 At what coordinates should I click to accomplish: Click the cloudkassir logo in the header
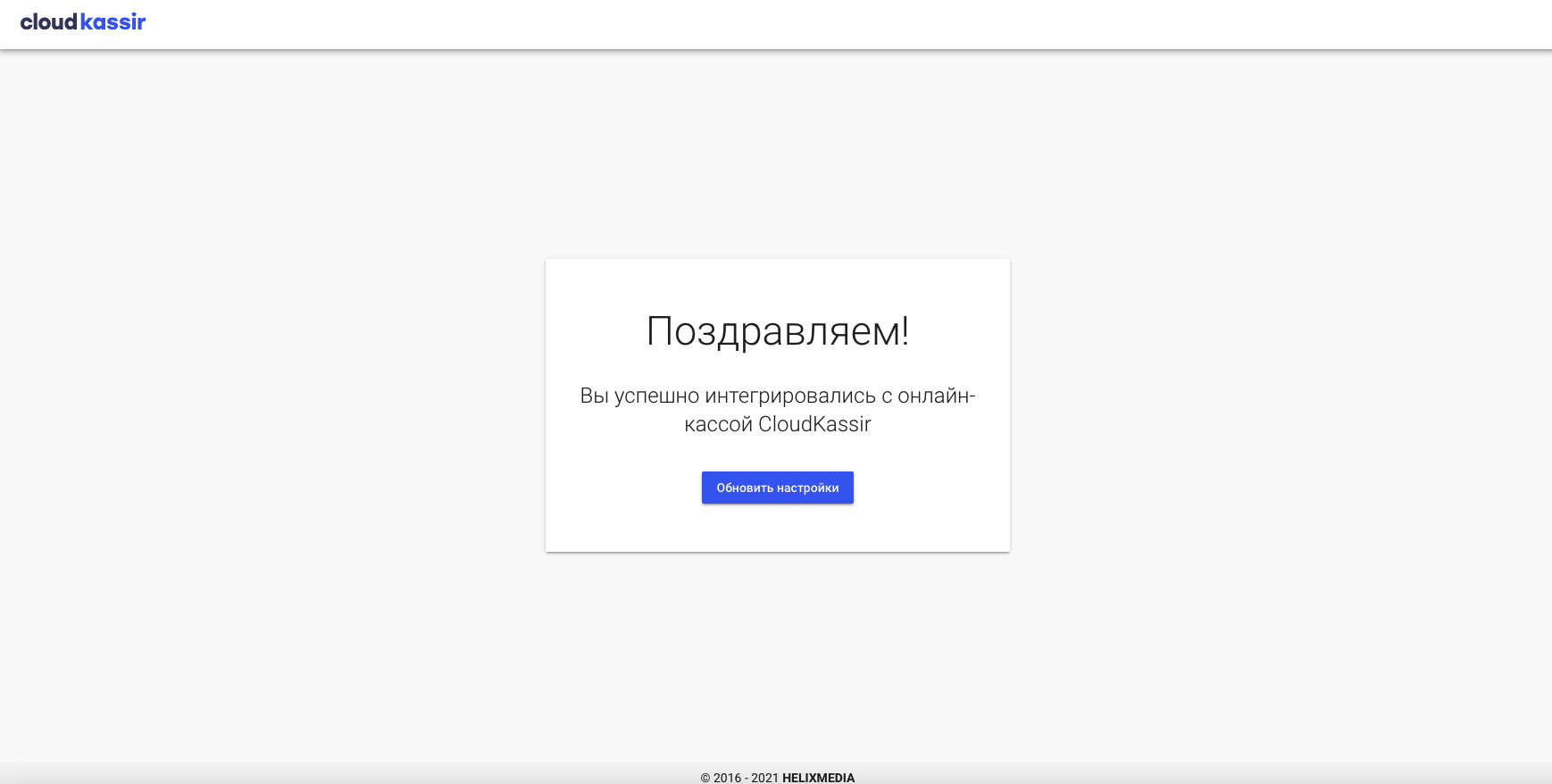83,22
